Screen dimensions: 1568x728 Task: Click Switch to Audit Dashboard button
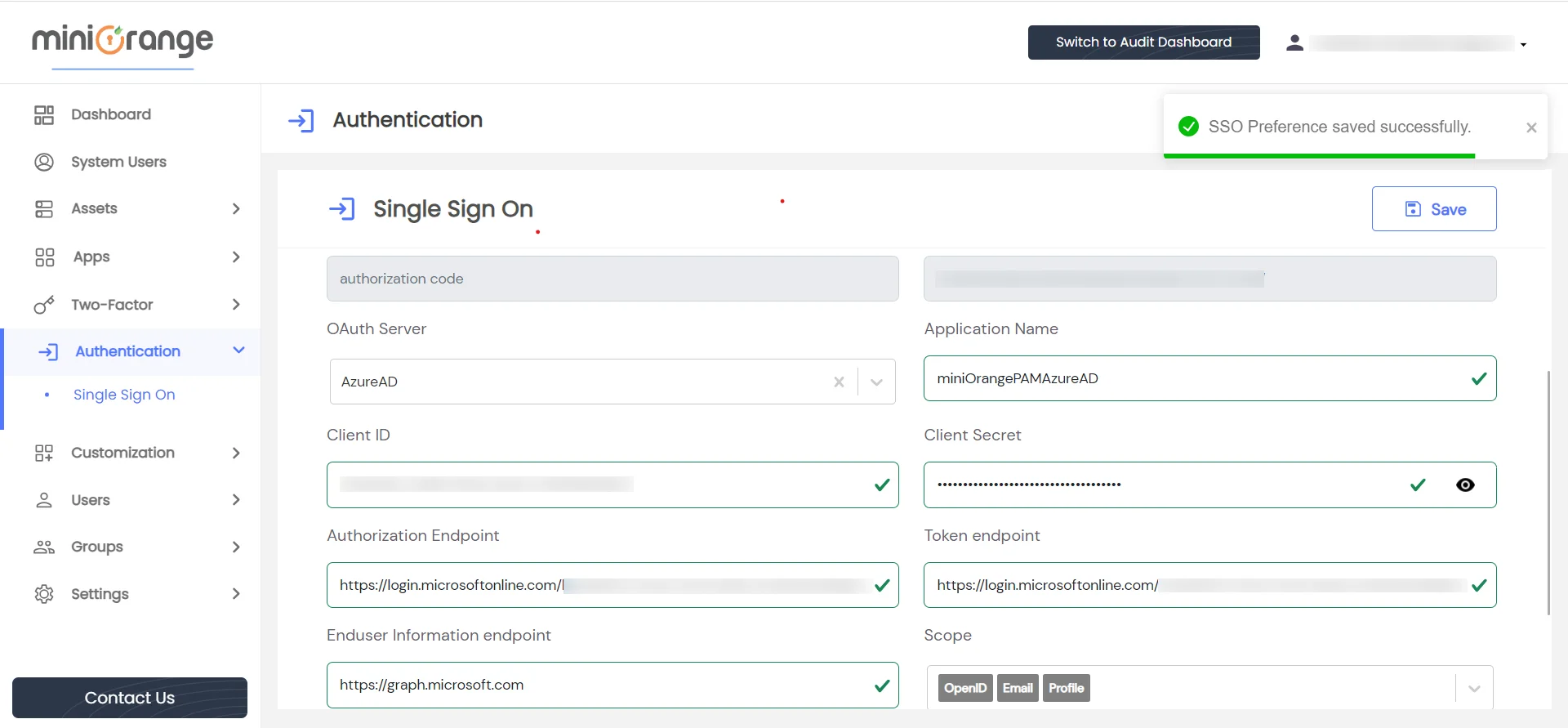(x=1143, y=42)
